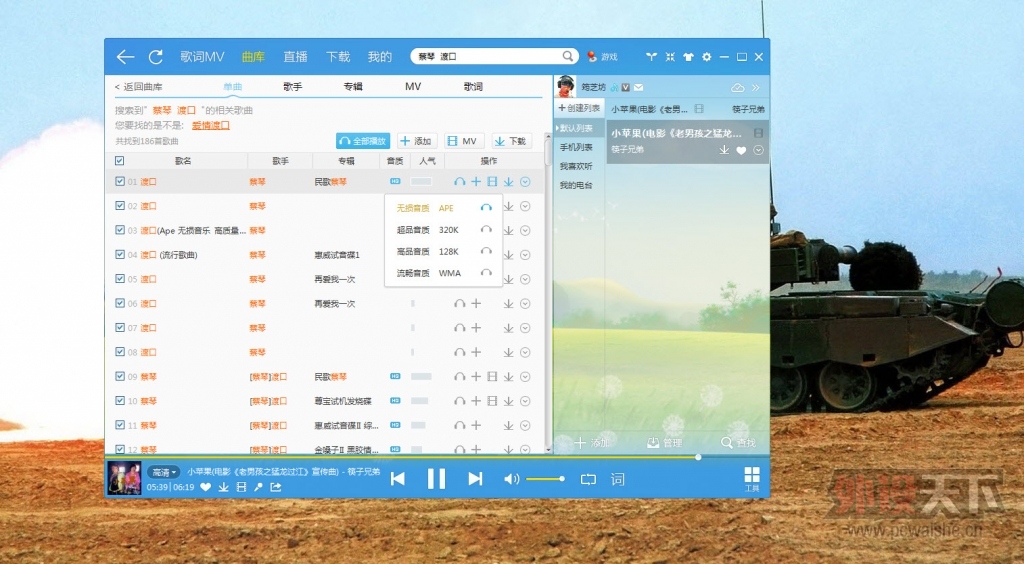Screen dimensions: 1024x564
Task: Open the skin (t-shirt) icon
Action: (688, 57)
